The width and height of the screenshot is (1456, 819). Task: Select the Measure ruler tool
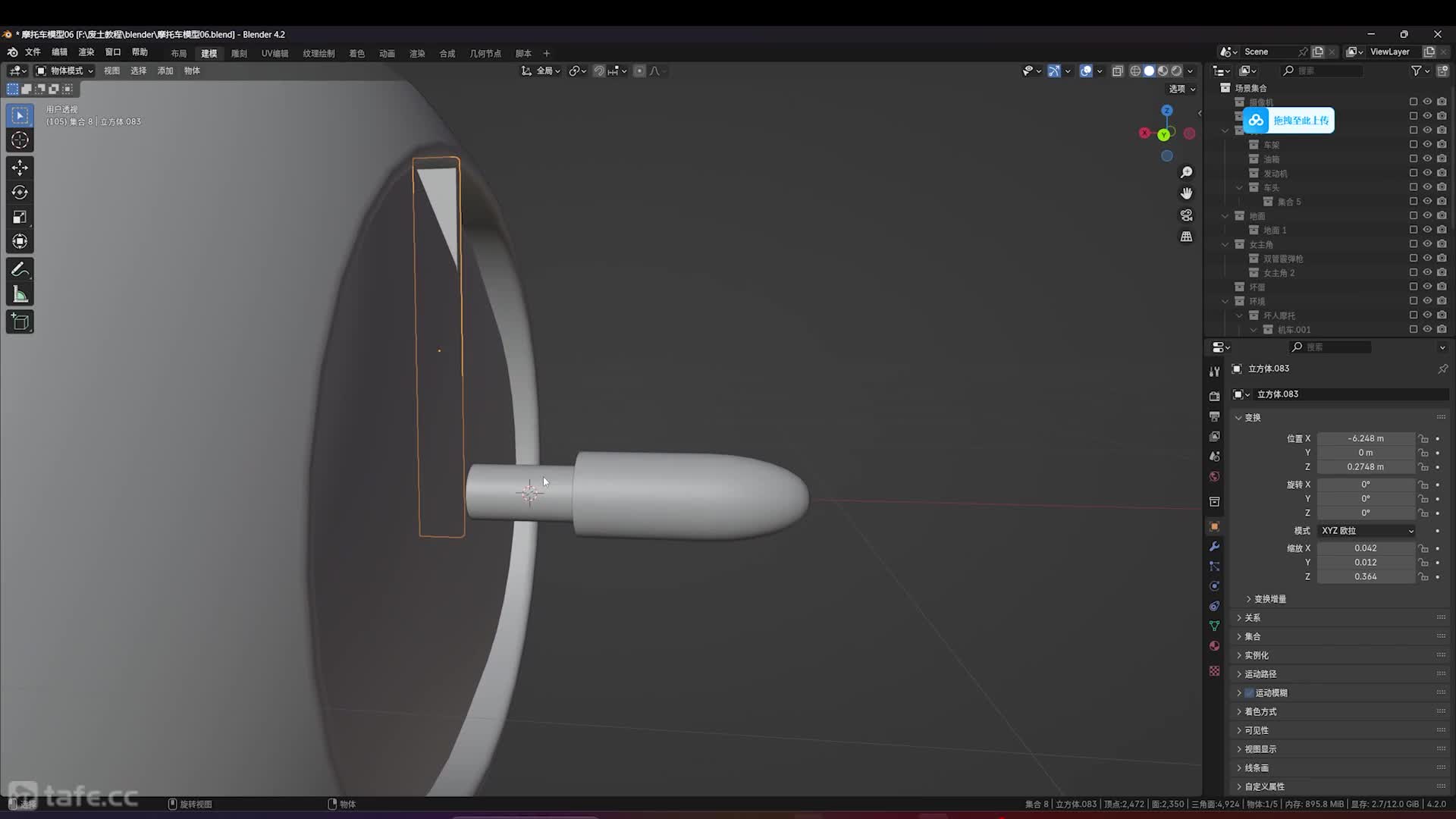(x=20, y=294)
